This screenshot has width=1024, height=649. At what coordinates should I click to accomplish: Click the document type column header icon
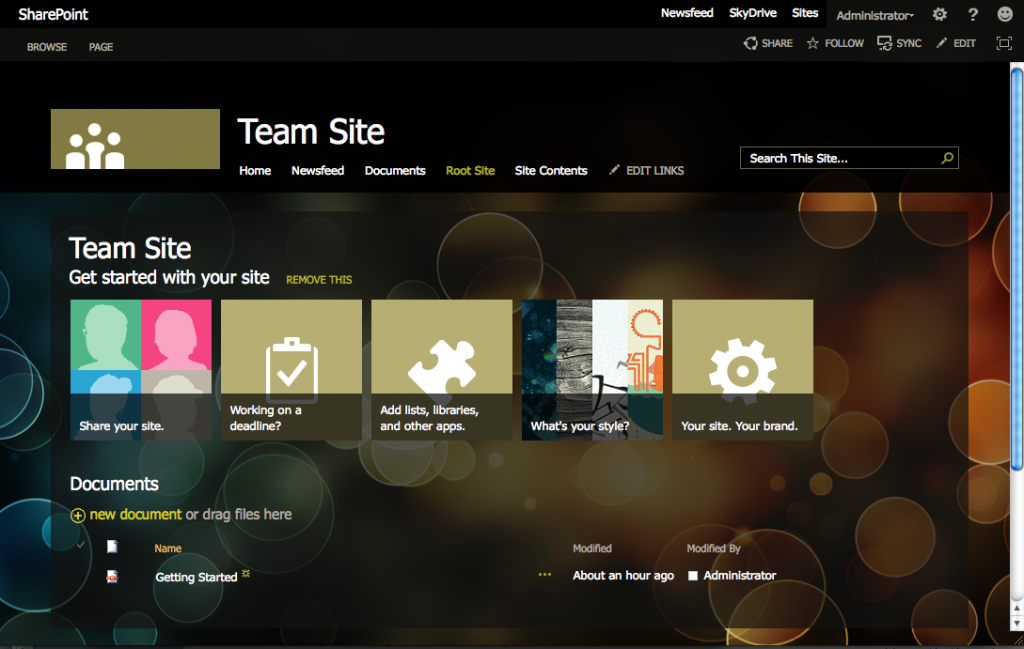point(112,546)
